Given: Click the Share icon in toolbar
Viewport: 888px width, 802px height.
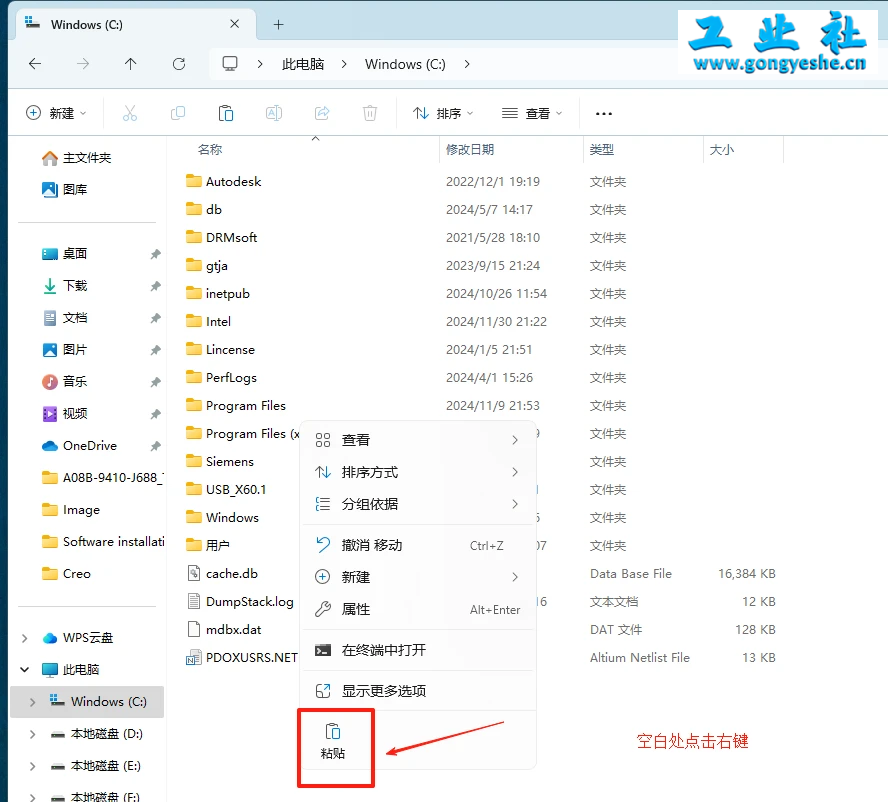Looking at the screenshot, I should [x=322, y=113].
